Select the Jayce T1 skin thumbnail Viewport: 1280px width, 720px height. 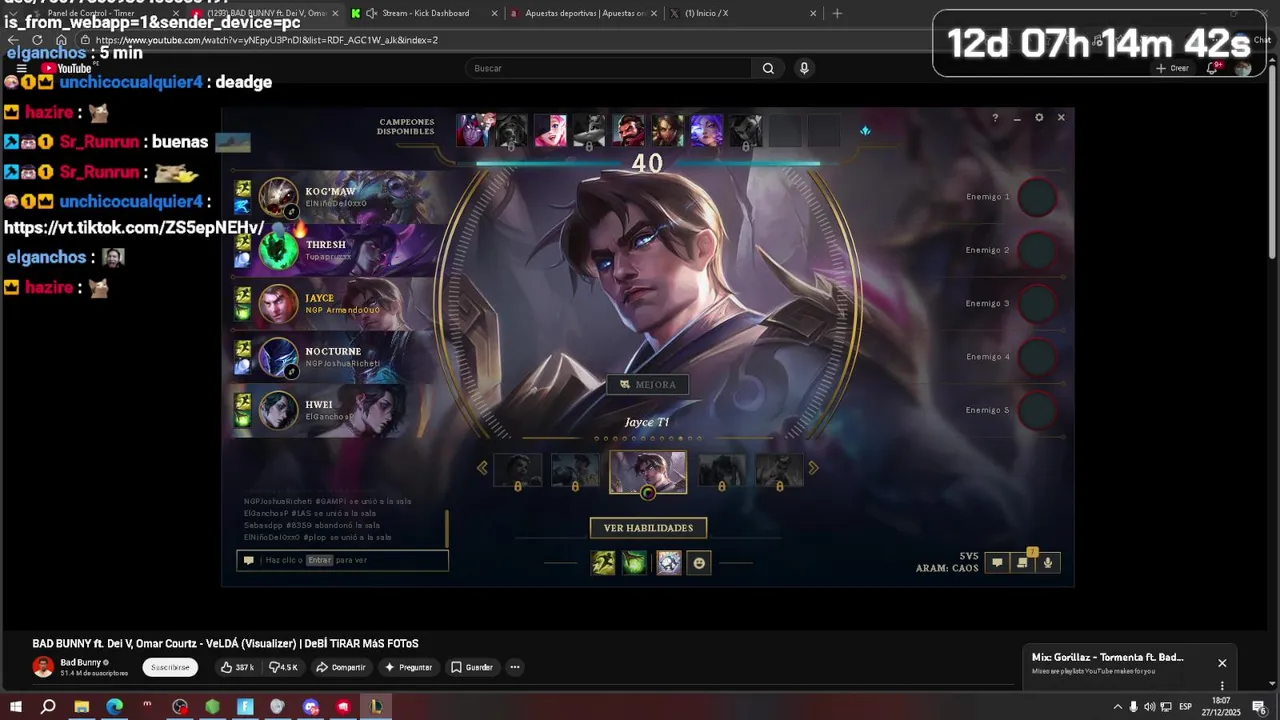[648, 471]
